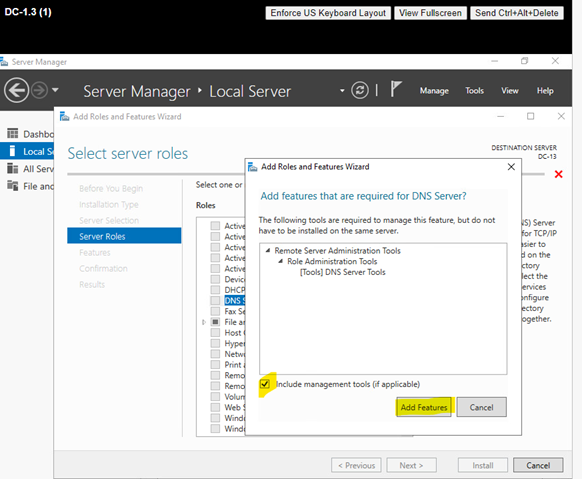The image size is (582, 479).
Task: Check the DNS Server role checkbox
Action: tap(215, 300)
